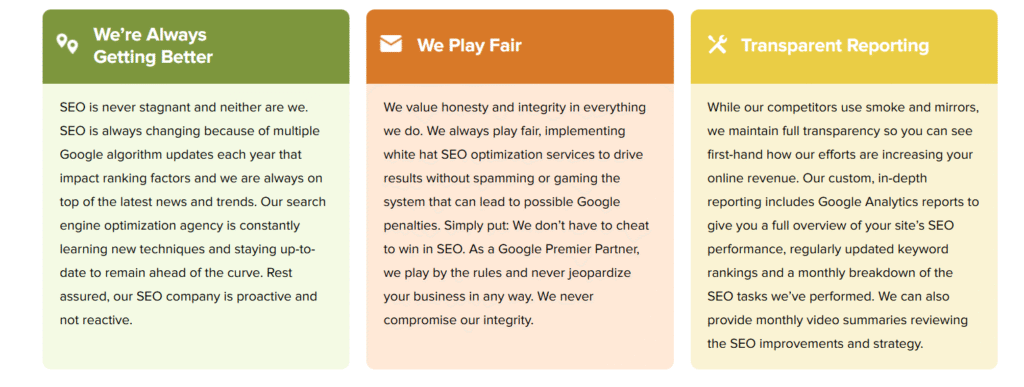Screen dimensions: 1024x387
Task: Click the orange card header banner
Action: pyautogui.click(x=520, y=46)
